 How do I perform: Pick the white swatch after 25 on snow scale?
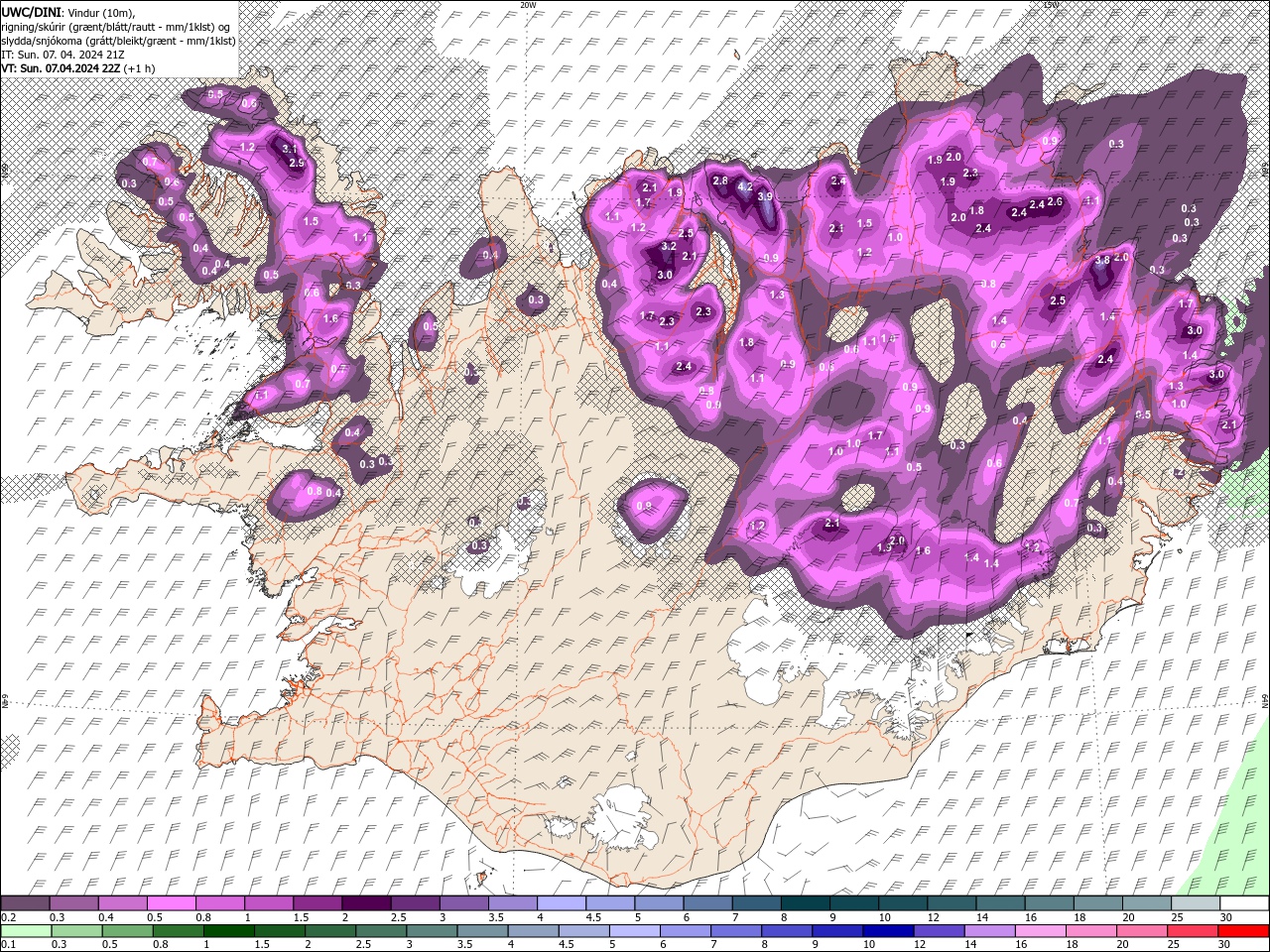1243,903
